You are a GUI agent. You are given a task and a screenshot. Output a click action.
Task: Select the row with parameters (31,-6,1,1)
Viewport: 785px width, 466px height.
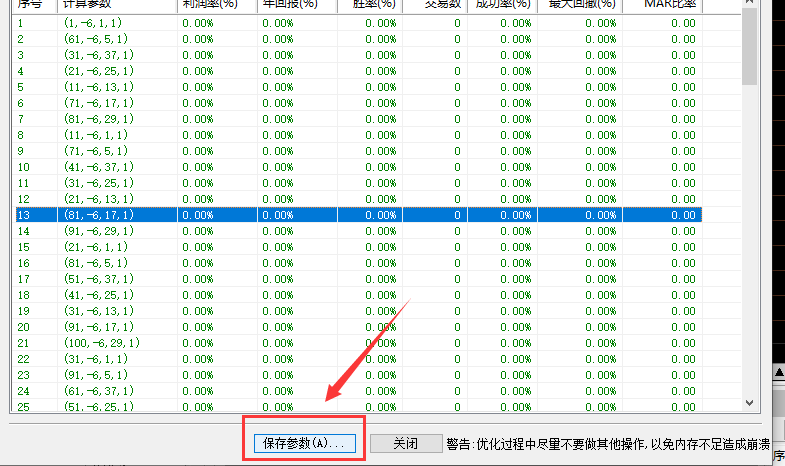tap(358, 359)
